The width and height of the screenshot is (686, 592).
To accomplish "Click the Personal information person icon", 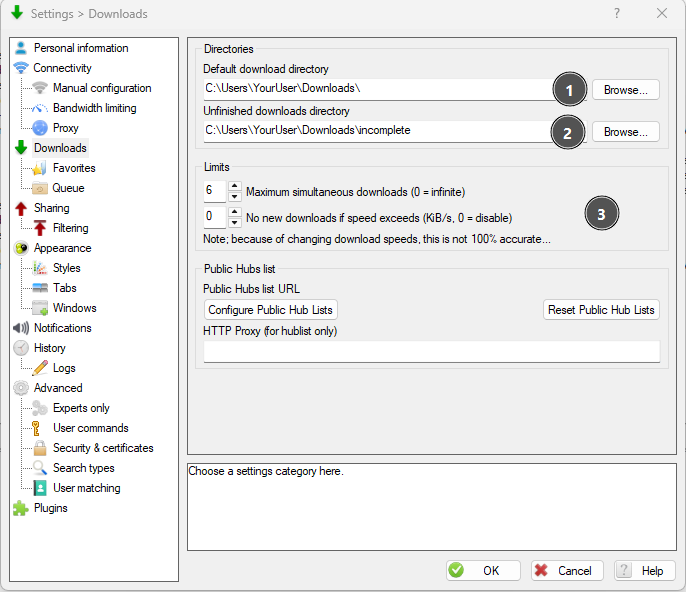I will pyautogui.click(x=21, y=48).
